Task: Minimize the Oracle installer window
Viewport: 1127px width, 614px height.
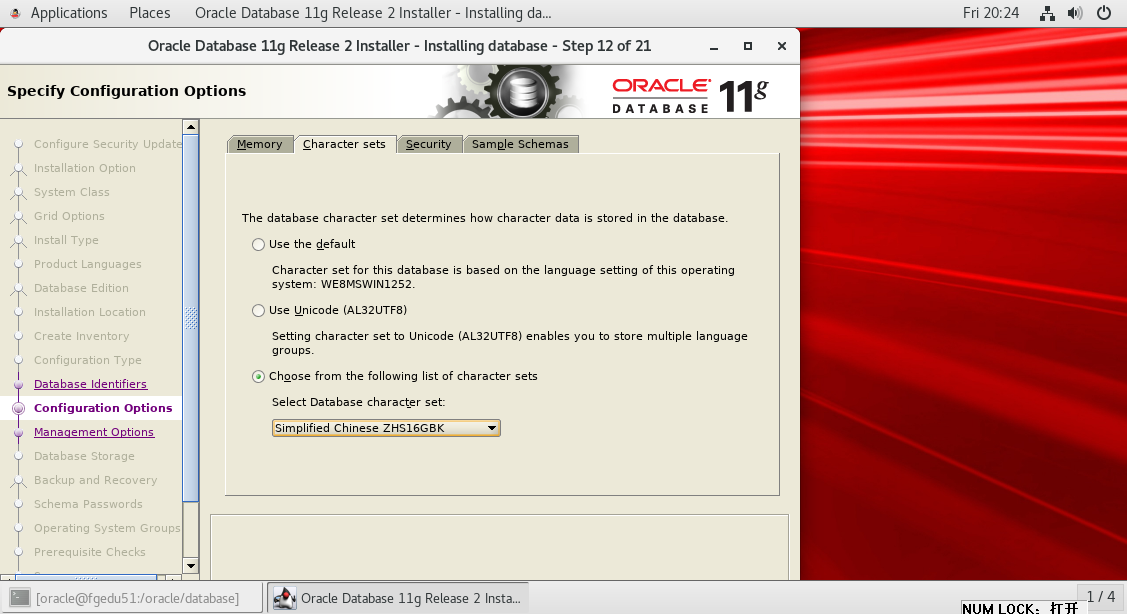Action: 714,47
